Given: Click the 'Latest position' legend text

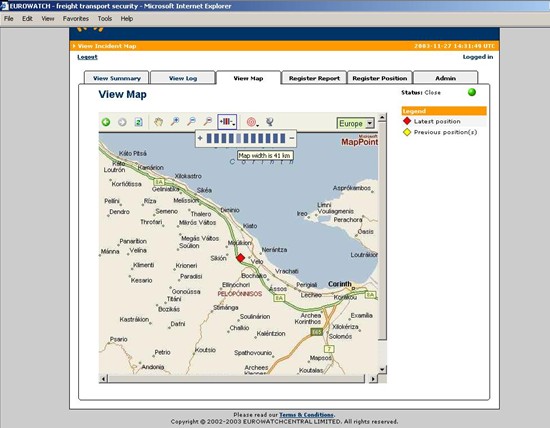Looking at the screenshot, I should [437, 121].
